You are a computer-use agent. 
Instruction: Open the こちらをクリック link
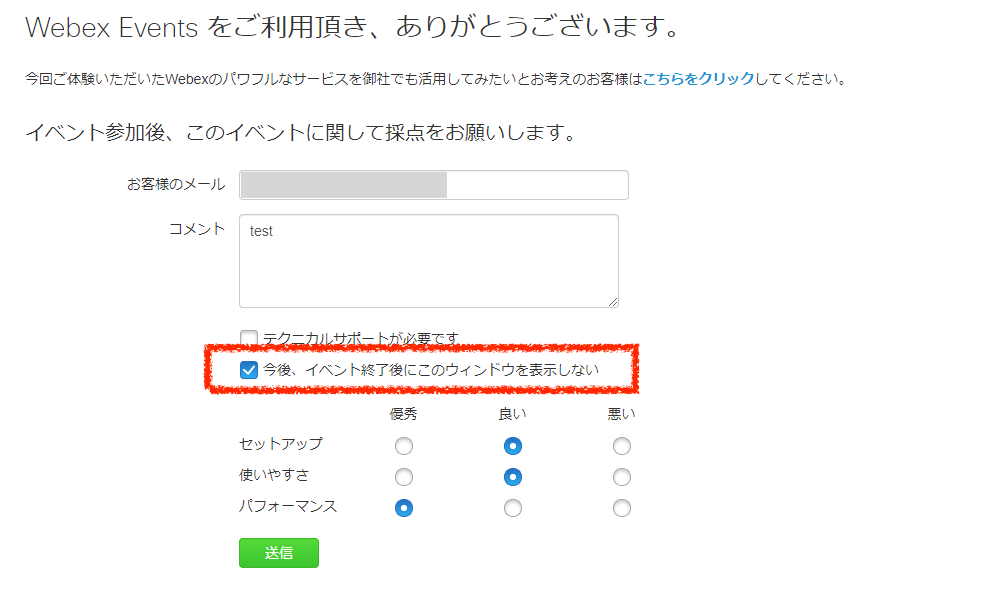698,79
